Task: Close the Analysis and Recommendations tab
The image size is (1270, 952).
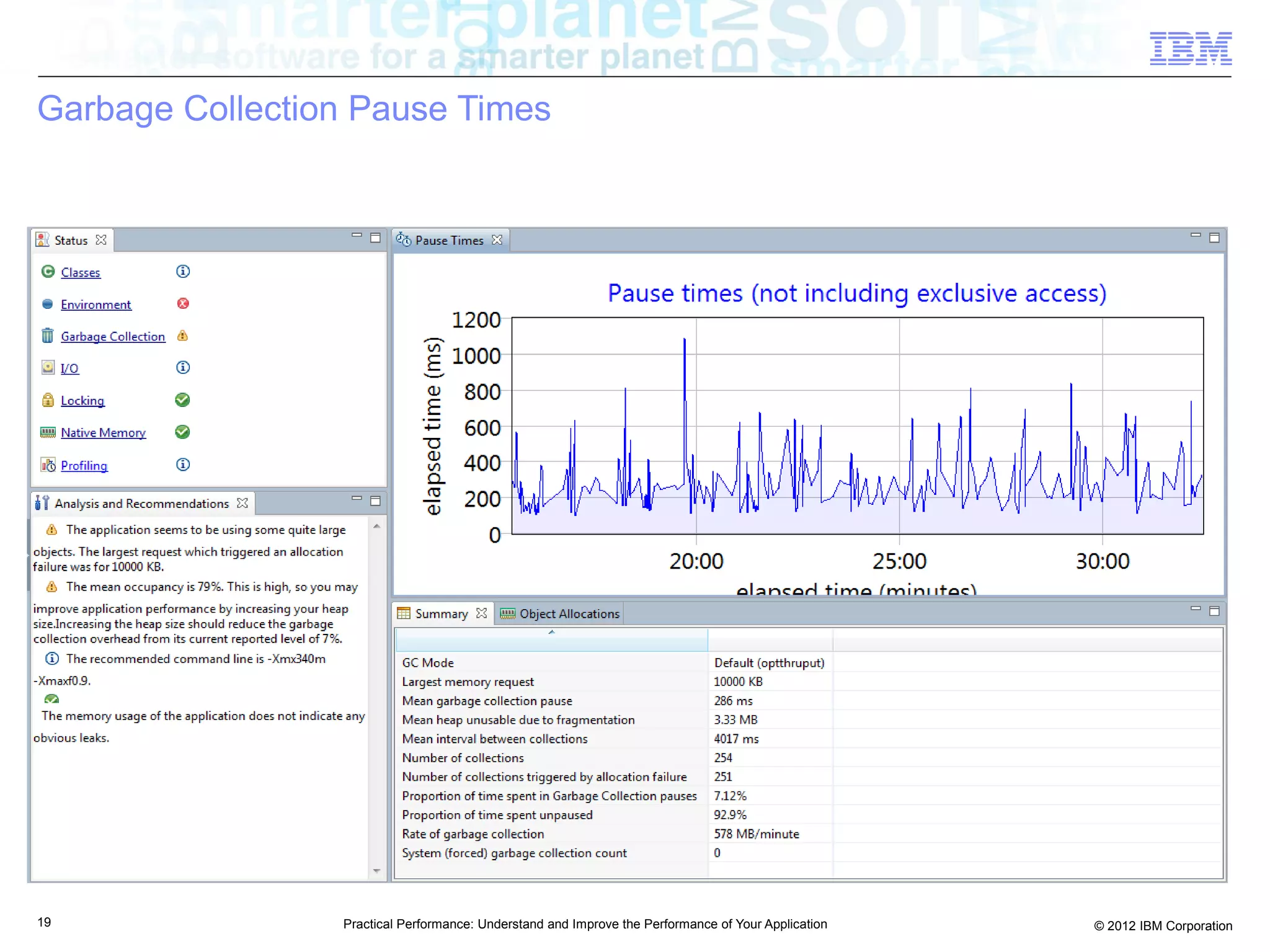Action: 242,503
